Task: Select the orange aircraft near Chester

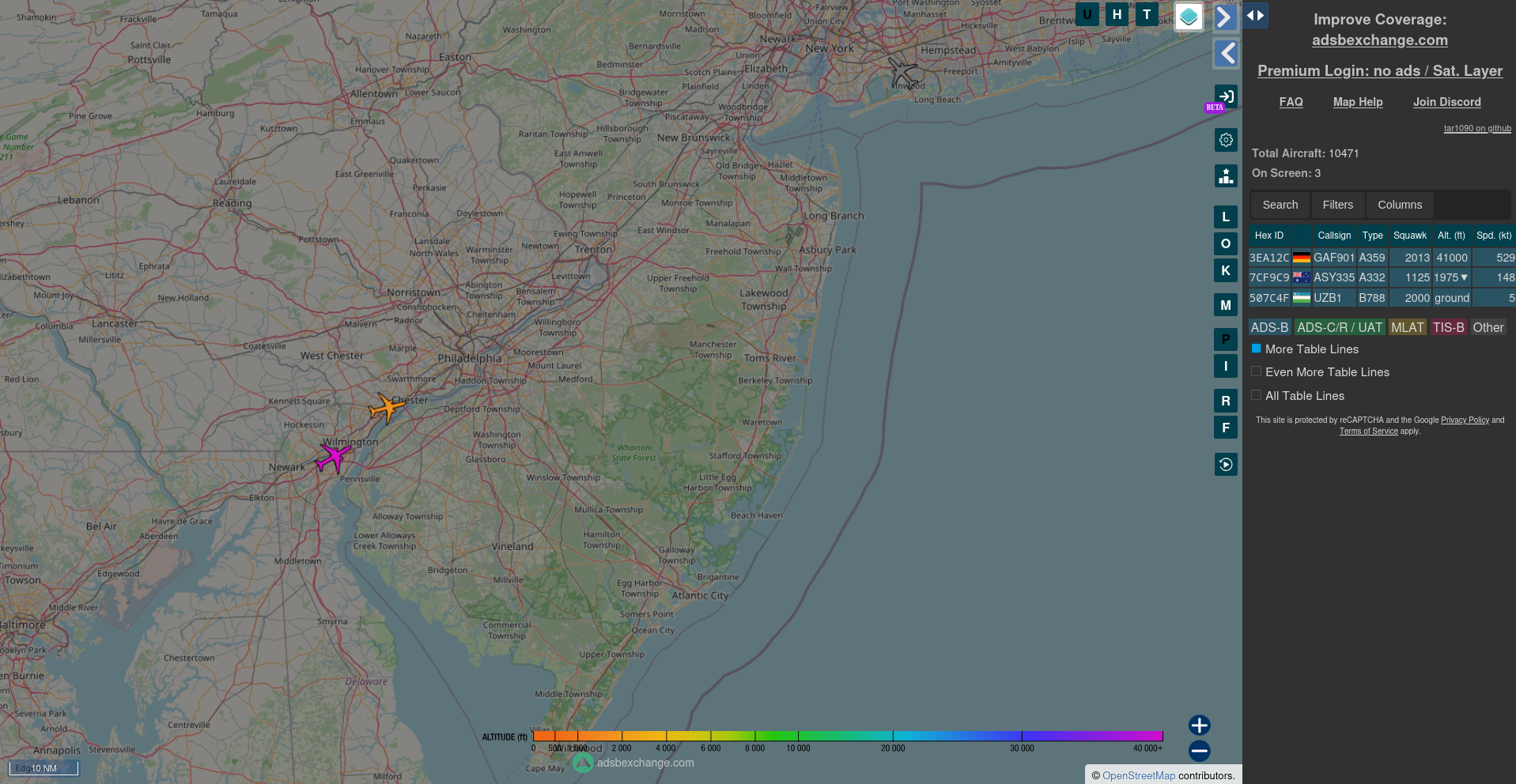Action: 387,408
